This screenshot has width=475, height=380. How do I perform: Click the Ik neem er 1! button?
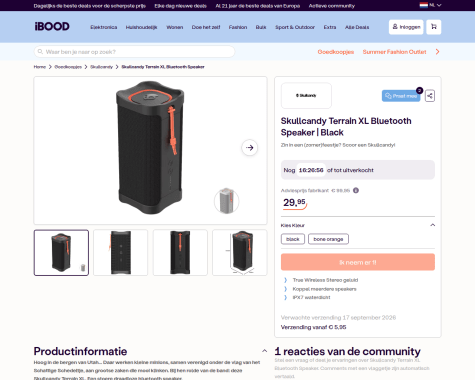pos(358,262)
